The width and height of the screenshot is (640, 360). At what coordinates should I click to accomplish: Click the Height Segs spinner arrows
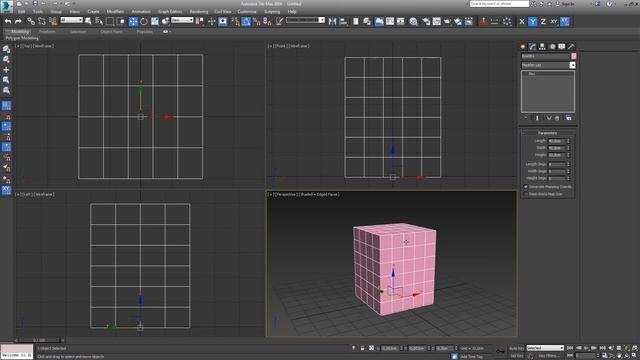pos(568,178)
